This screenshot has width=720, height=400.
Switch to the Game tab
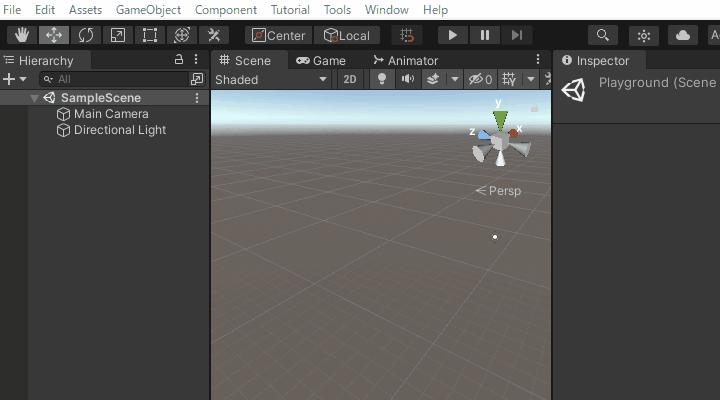click(x=321, y=60)
